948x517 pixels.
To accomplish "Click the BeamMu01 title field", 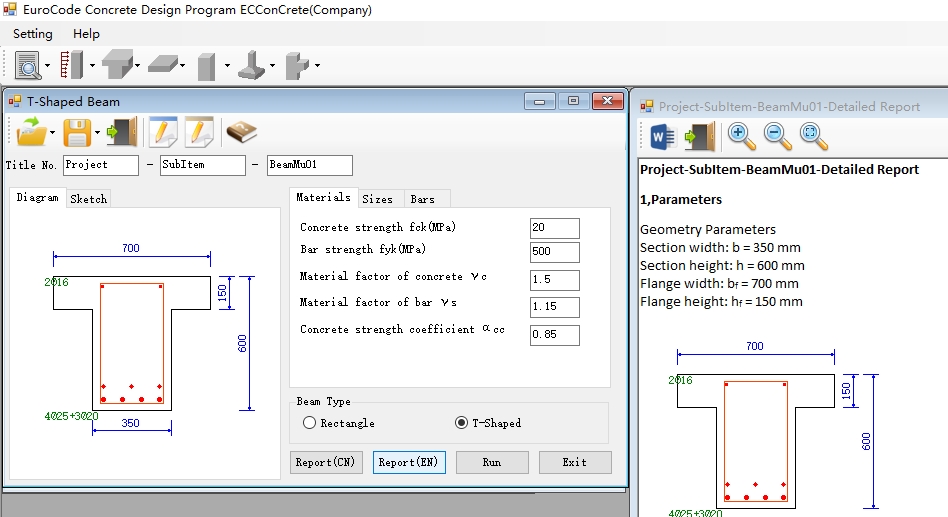I will click(310, 165).
